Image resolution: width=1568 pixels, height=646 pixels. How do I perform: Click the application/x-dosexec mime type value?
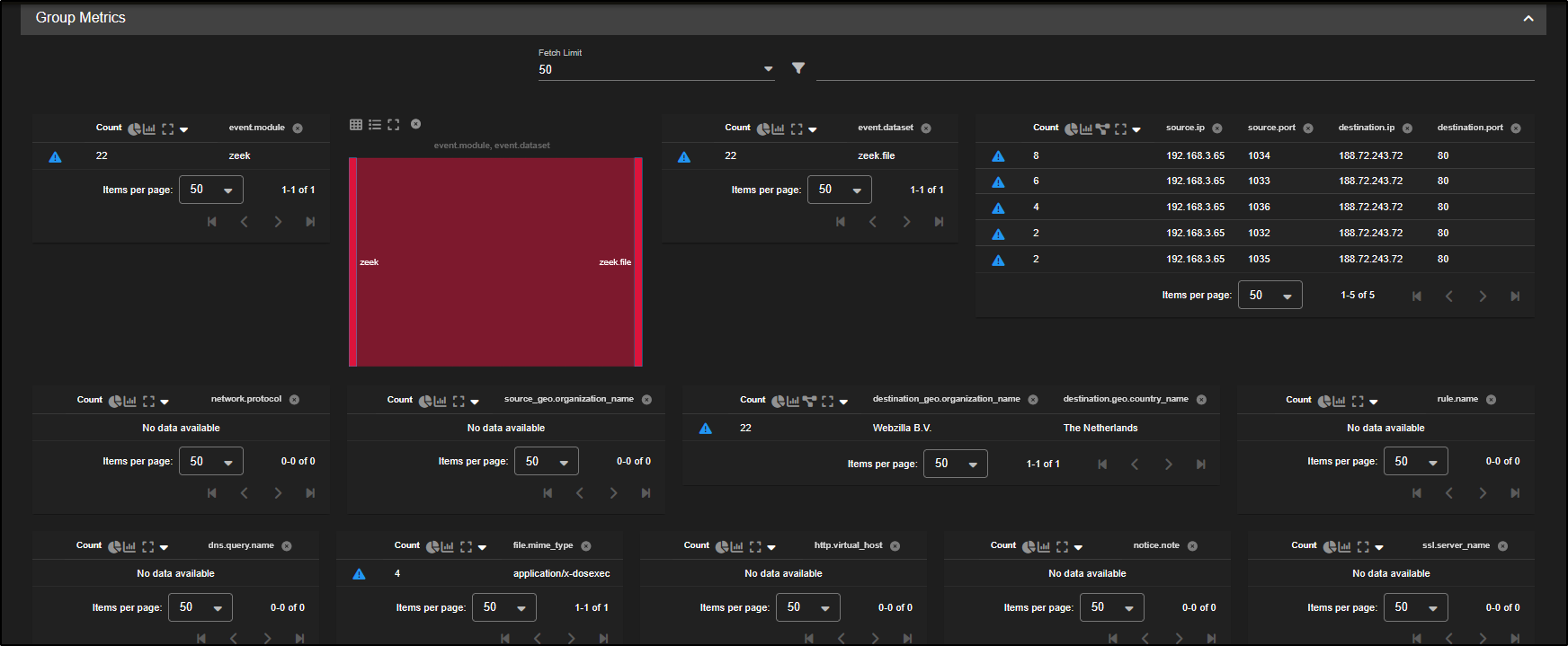point(561,573)
